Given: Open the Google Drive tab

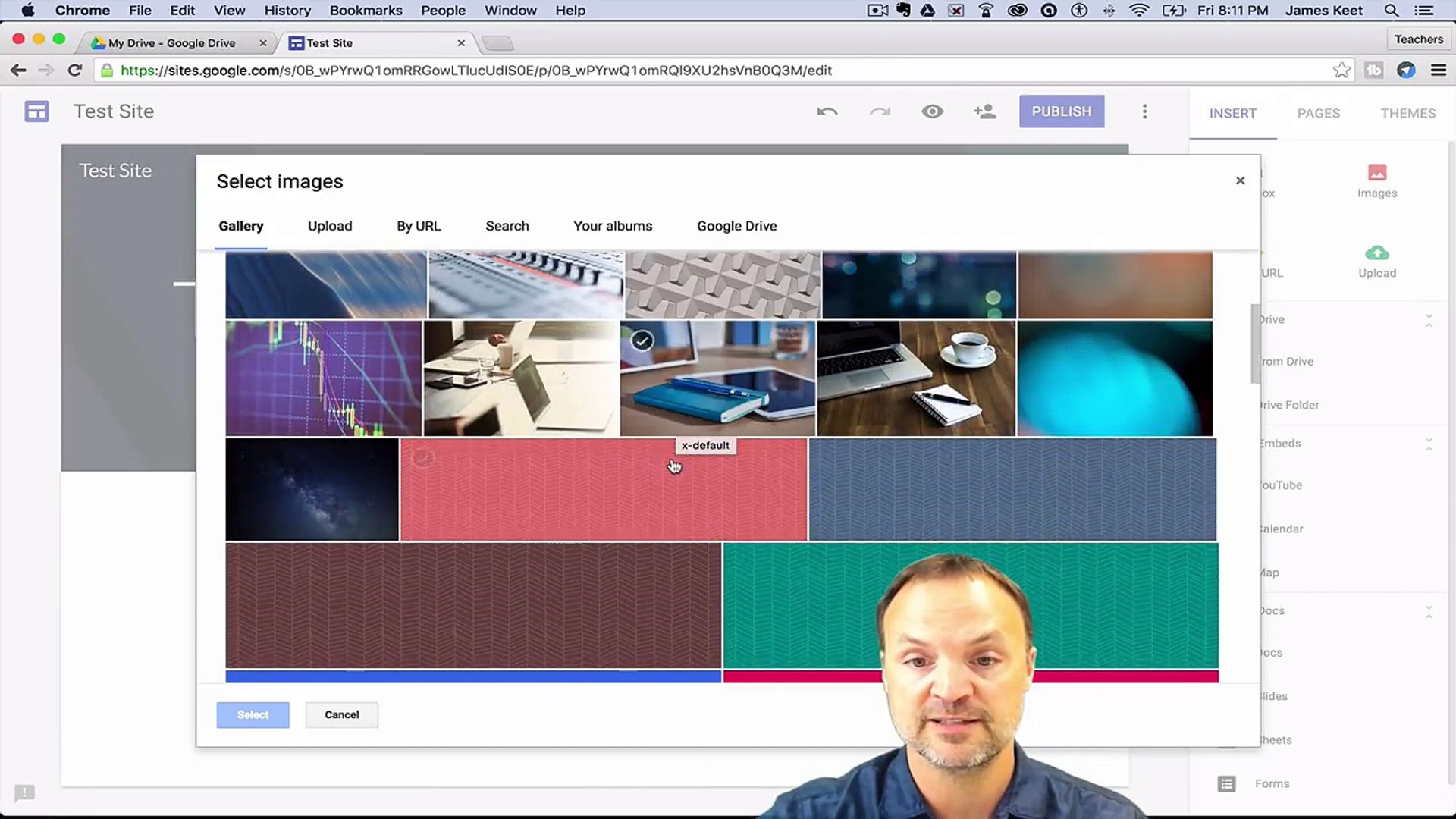Looking at the screenshot, I should pyautogui.click(x=736, y=226).
